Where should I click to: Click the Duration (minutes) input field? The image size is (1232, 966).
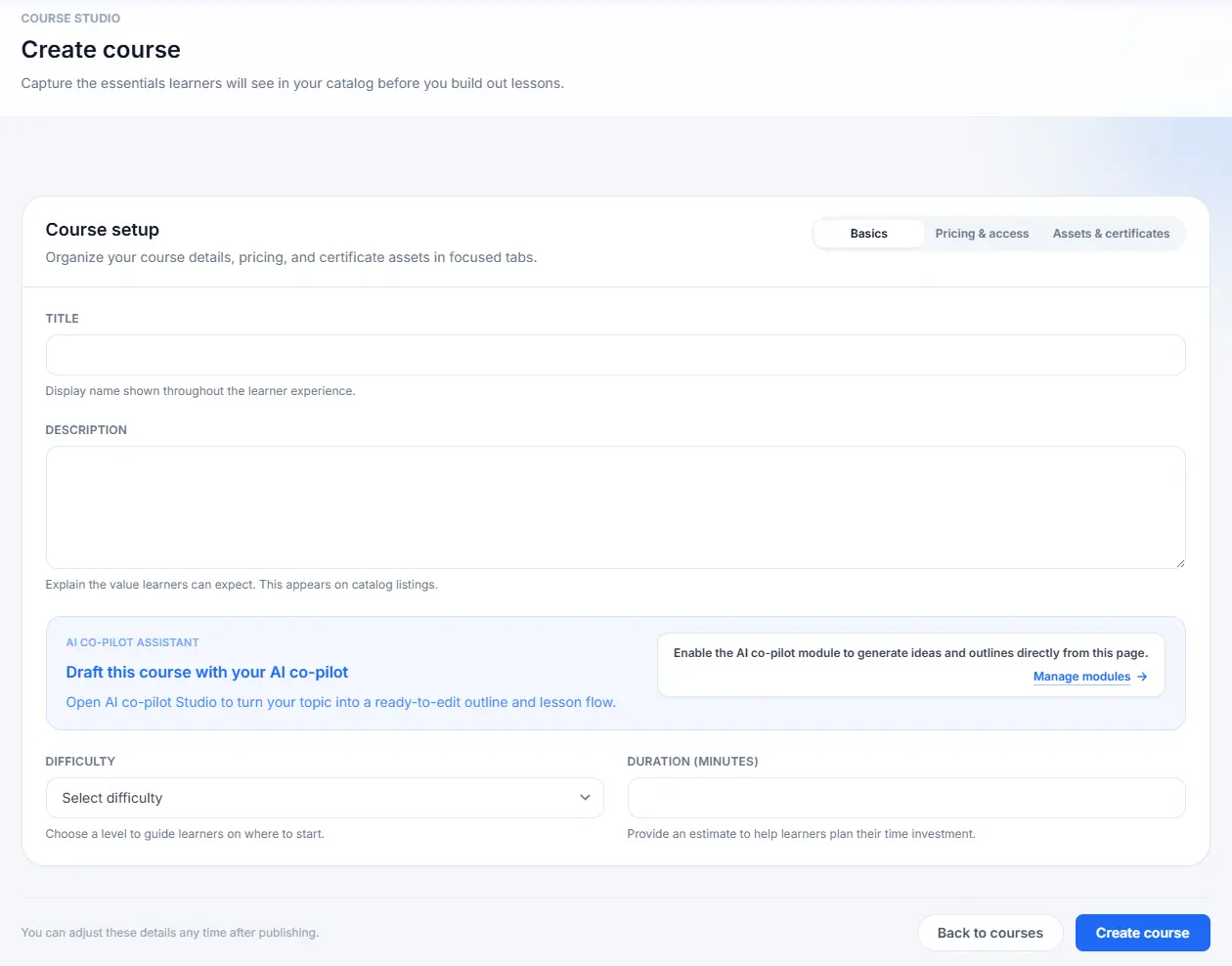click(906, 798)
